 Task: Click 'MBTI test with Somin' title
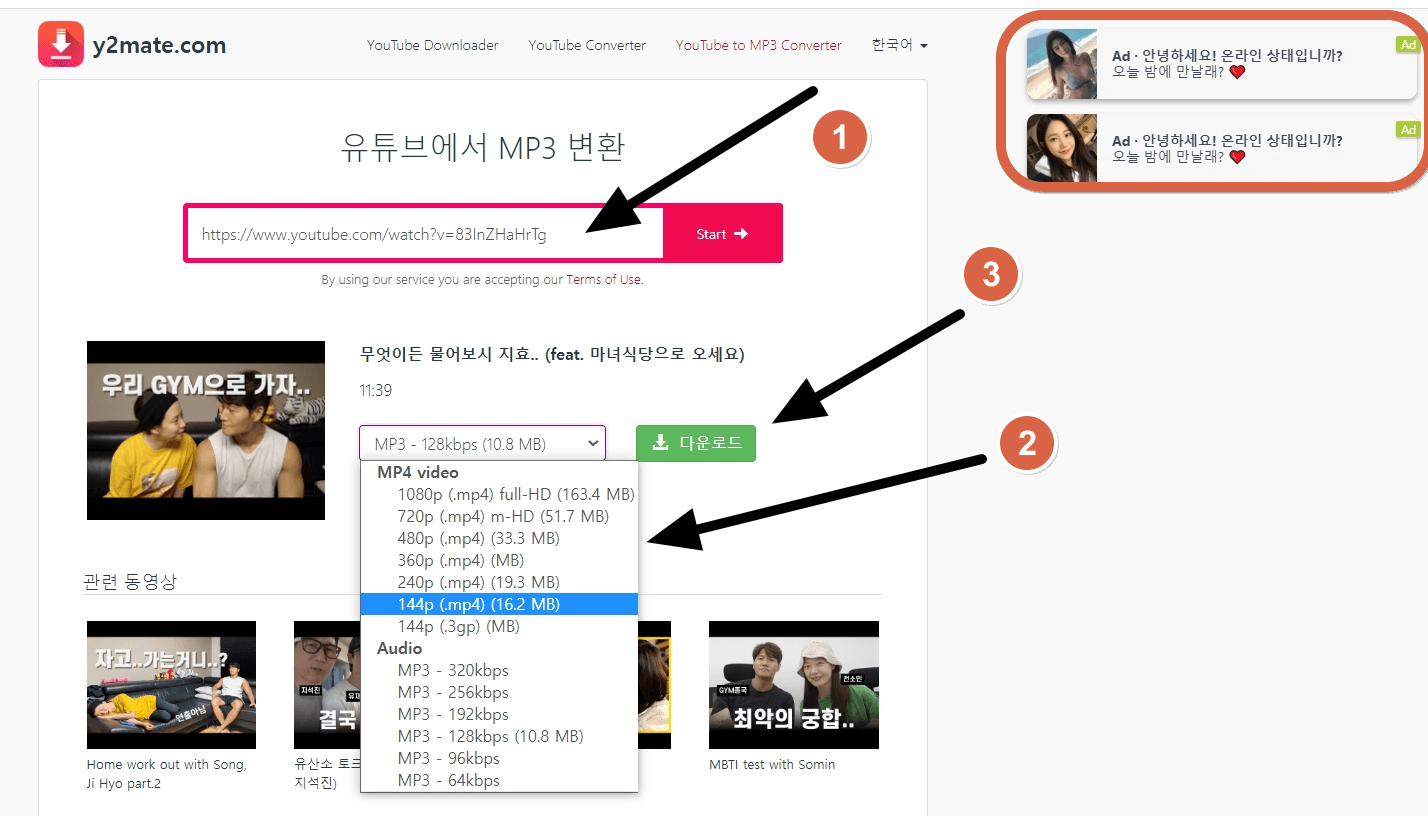tap(772, 765)
